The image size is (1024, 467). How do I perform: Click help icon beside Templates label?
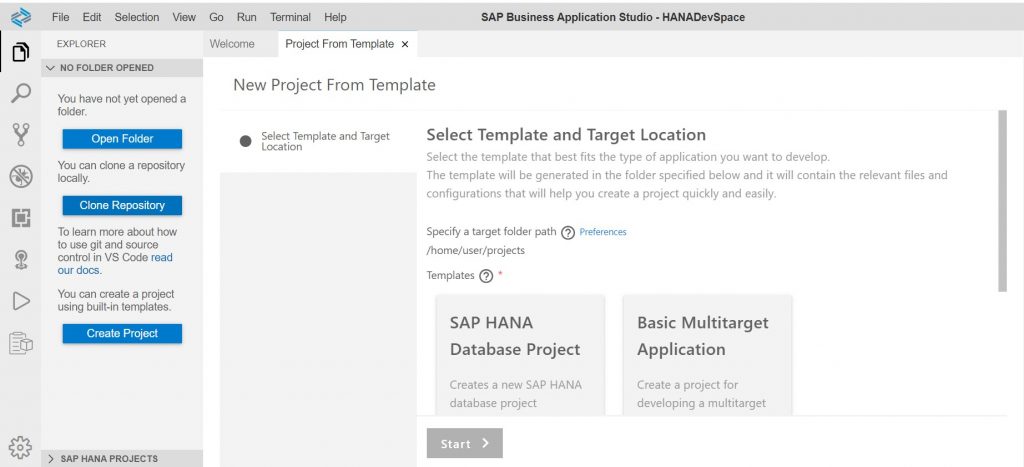[486, 276]
